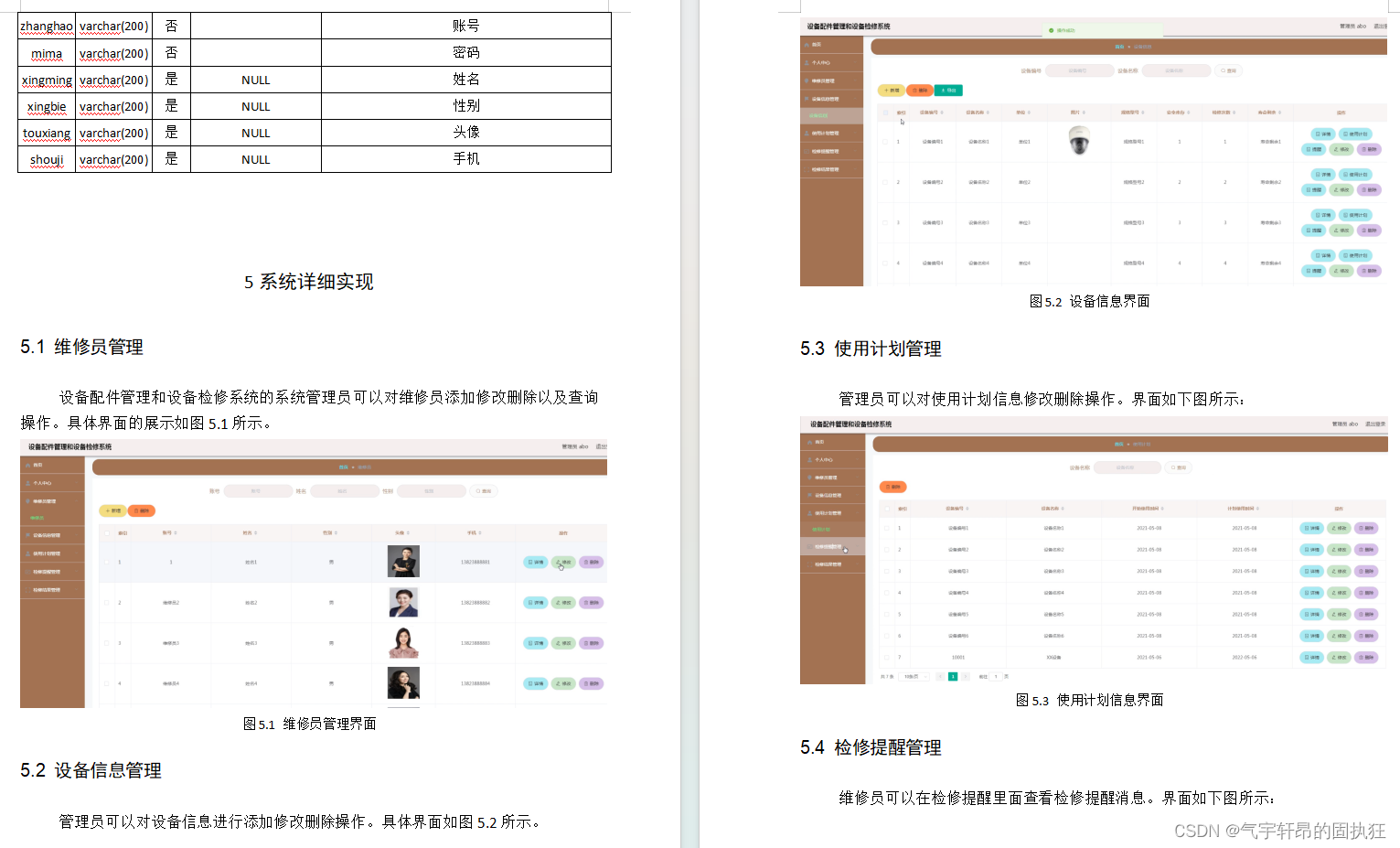Expand 个人中心 sidebar menu in Figure 5.1
Viewport: 1400px width, 848px height.
52,483
